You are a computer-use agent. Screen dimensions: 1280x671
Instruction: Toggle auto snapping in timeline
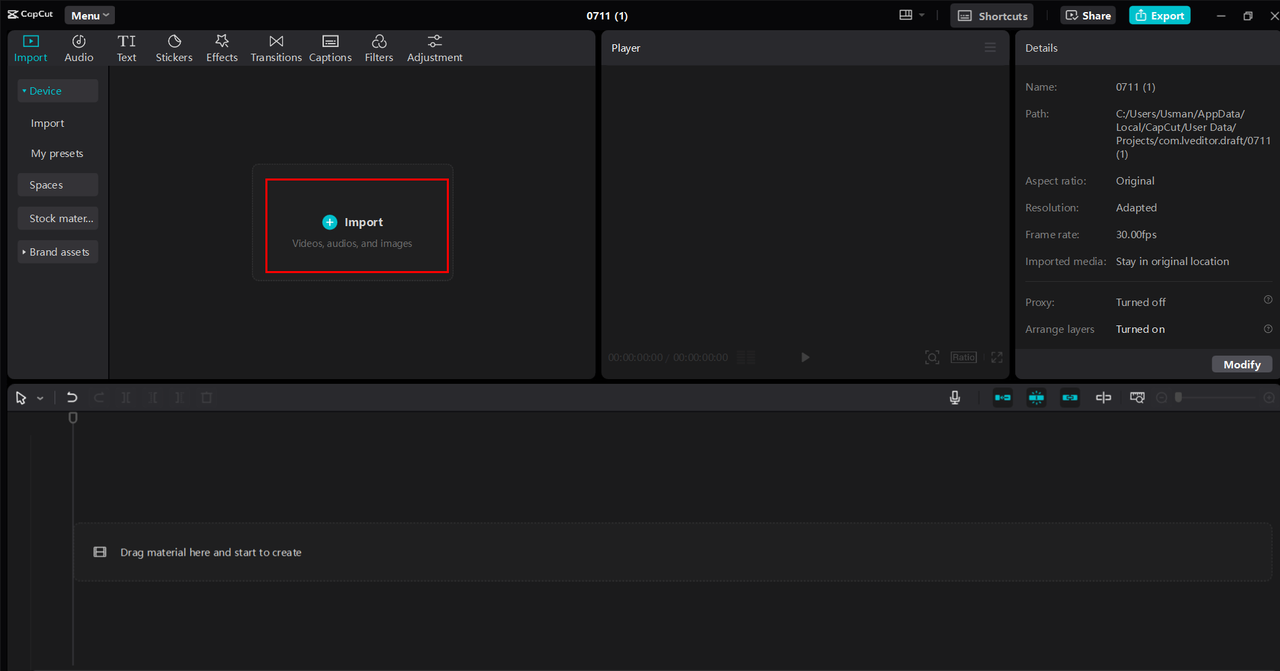[x=1036, y=397]
